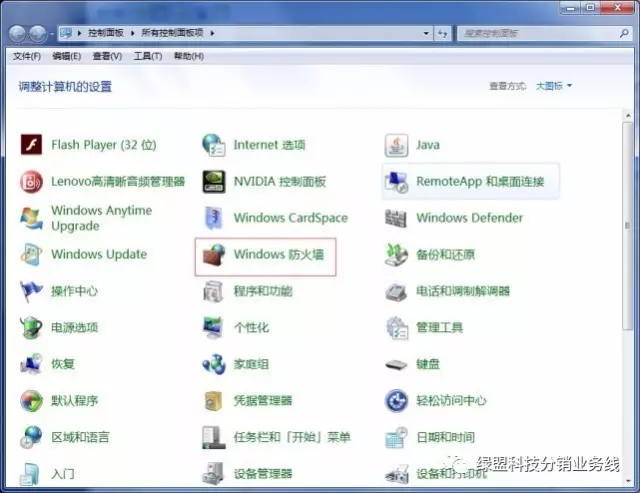
Task: Click the Windows 防火墙 text link
Action: 279,255
